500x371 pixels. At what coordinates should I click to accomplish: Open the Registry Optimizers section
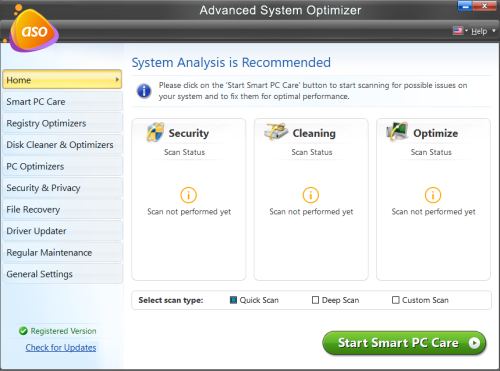[62, 123]
